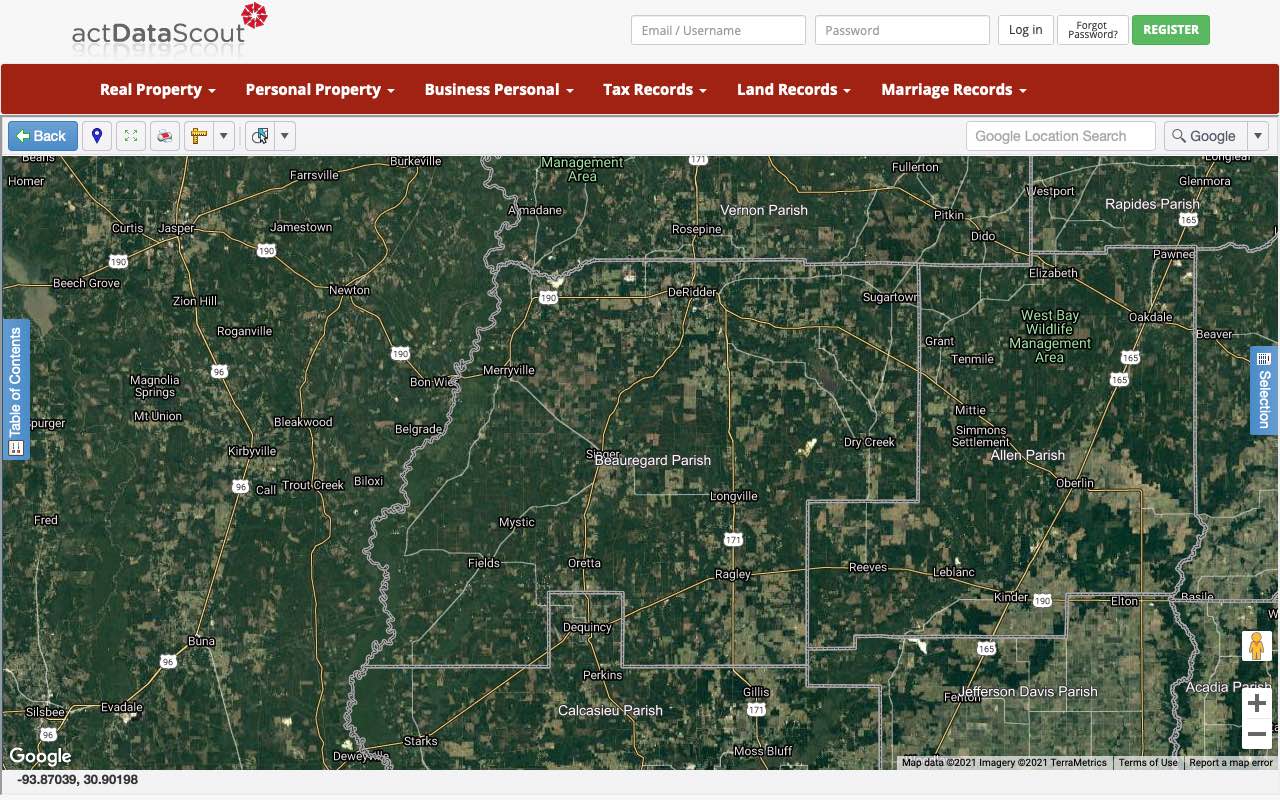The height and width of the screenshot is (800, 1280).
Task: Click the zoom to full extent icon
Action: coord(131,136)
